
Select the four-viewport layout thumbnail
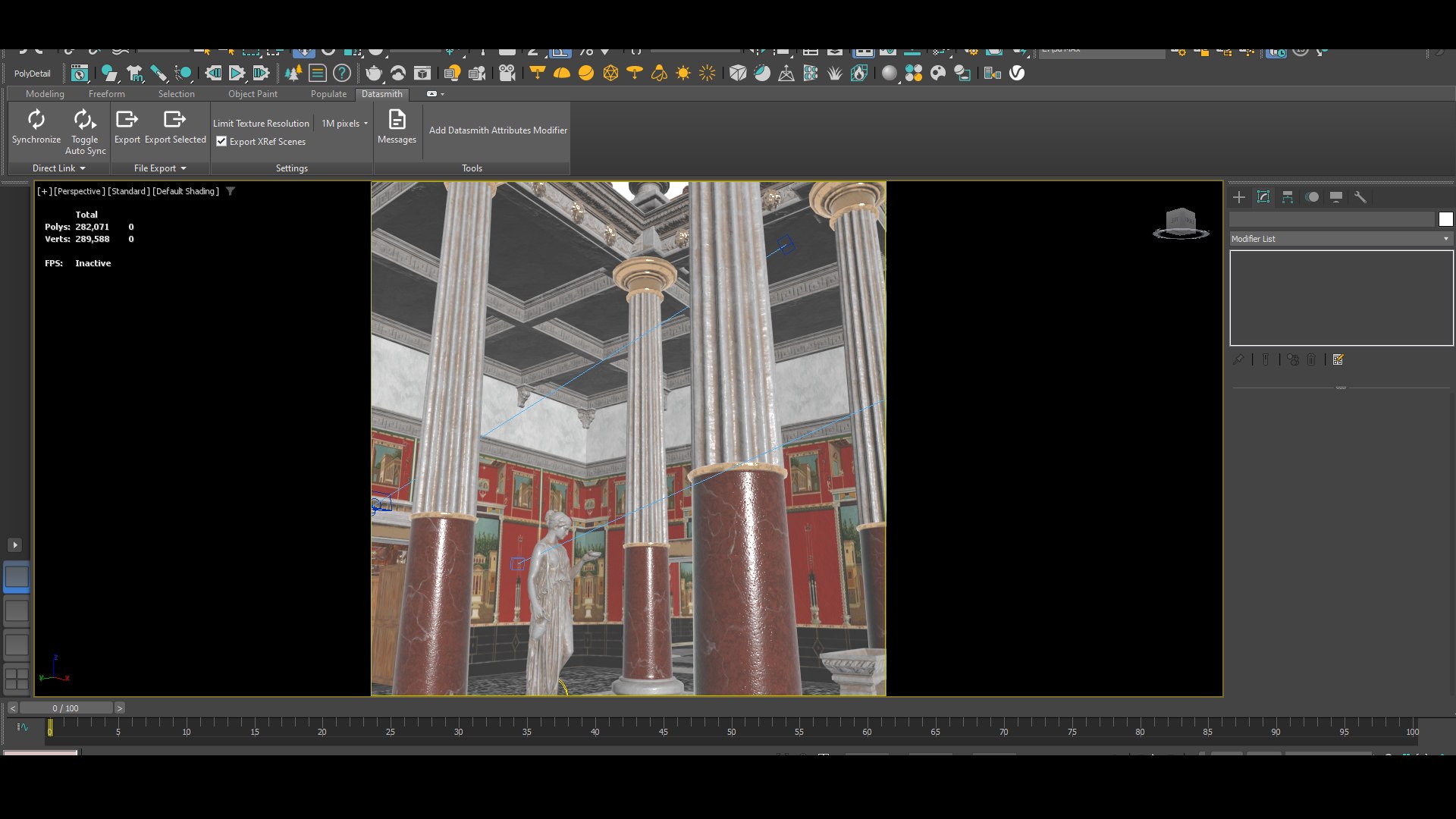[17, 679]
